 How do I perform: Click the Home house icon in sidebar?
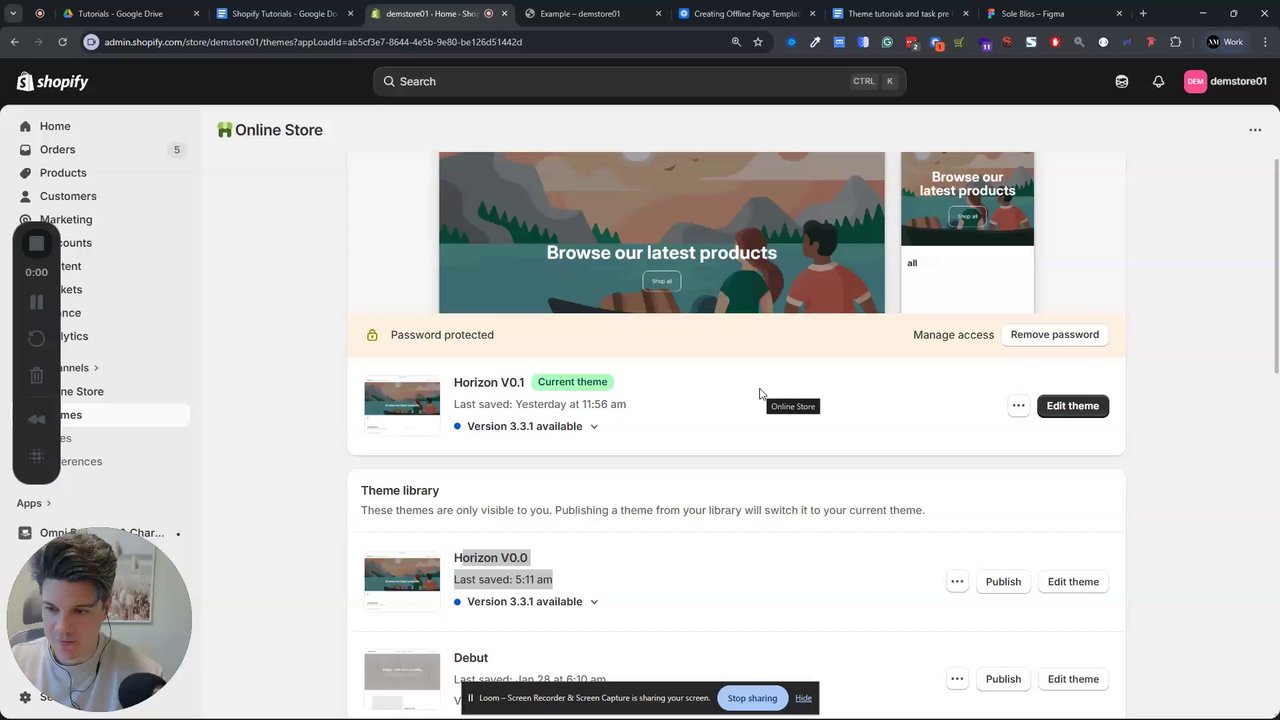click(x=25, y=126)
